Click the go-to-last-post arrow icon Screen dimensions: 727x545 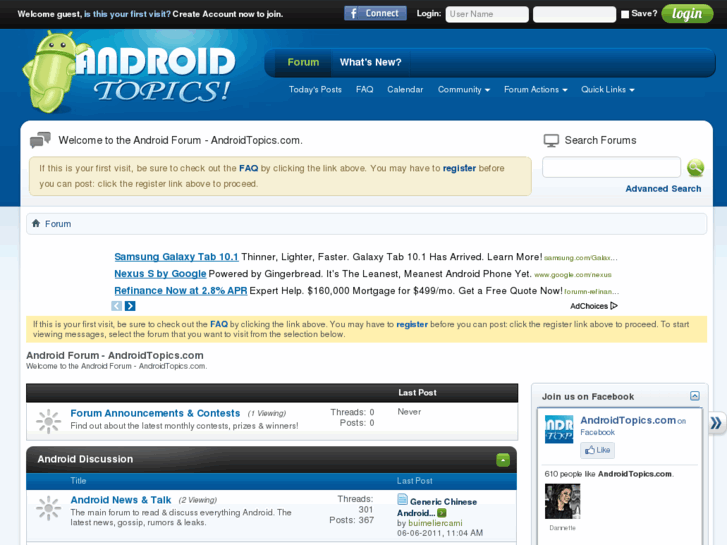click(442, 513)
